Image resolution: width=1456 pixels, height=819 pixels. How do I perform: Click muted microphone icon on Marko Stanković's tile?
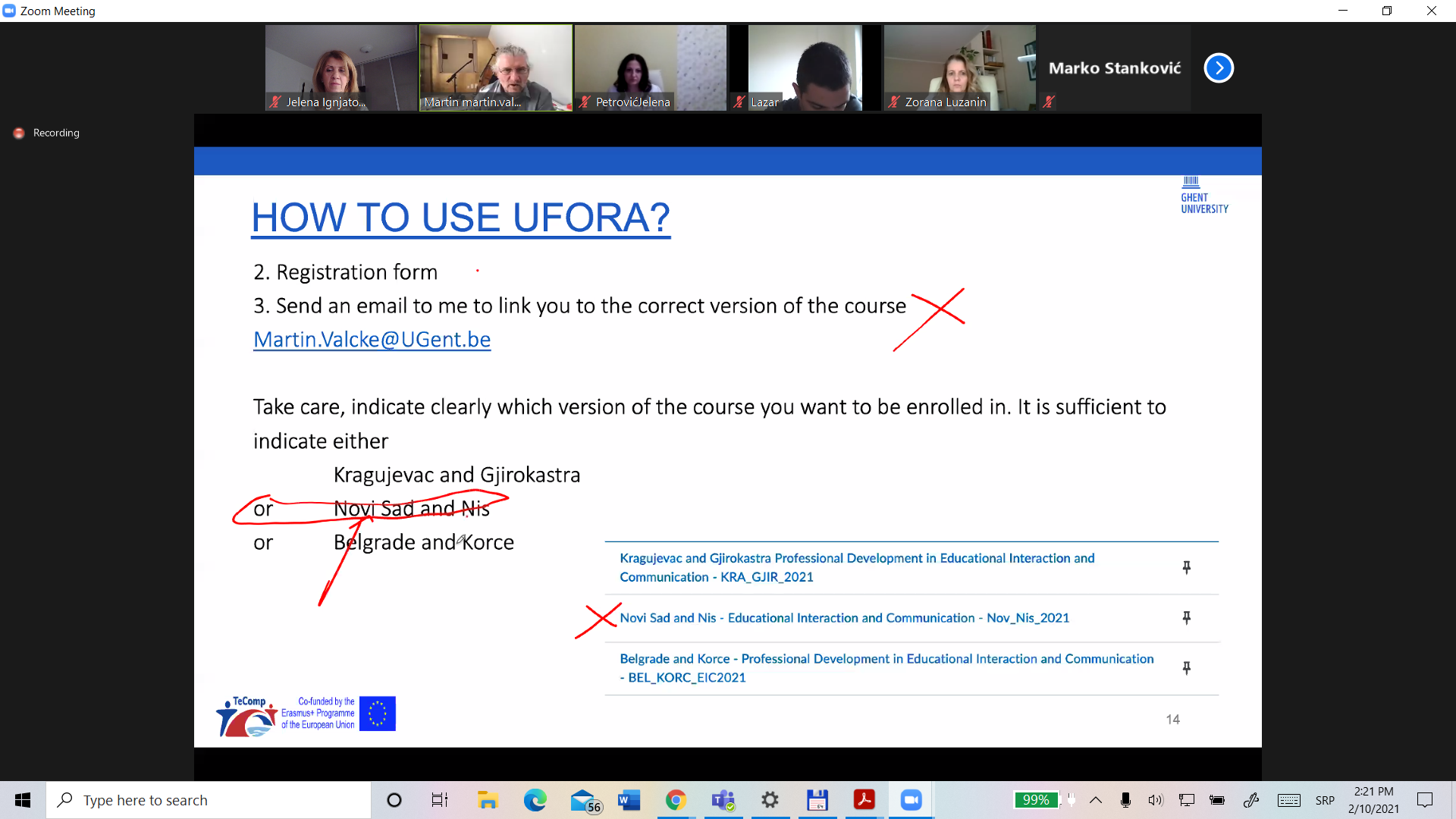(x=1049, y=102)
